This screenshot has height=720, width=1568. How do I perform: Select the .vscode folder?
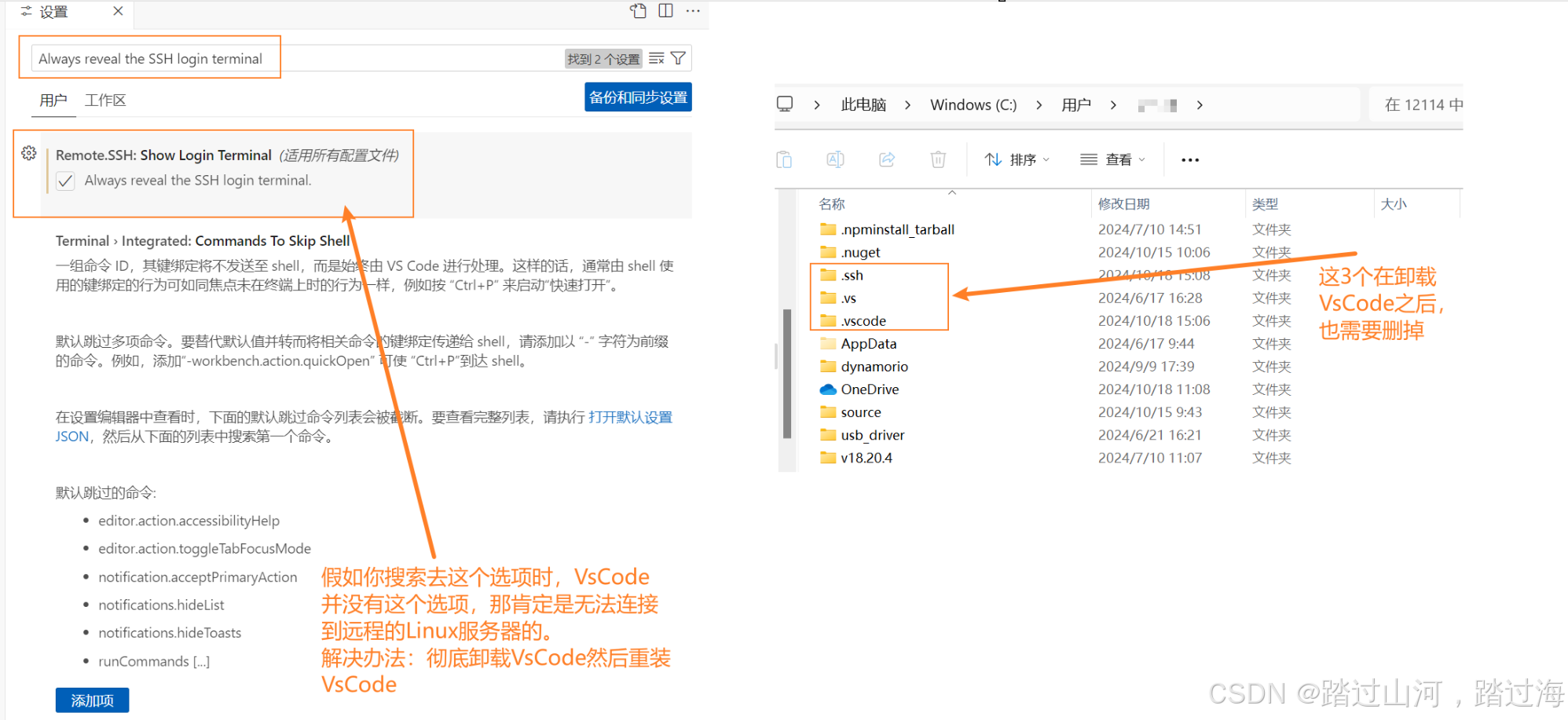point(853,320)
